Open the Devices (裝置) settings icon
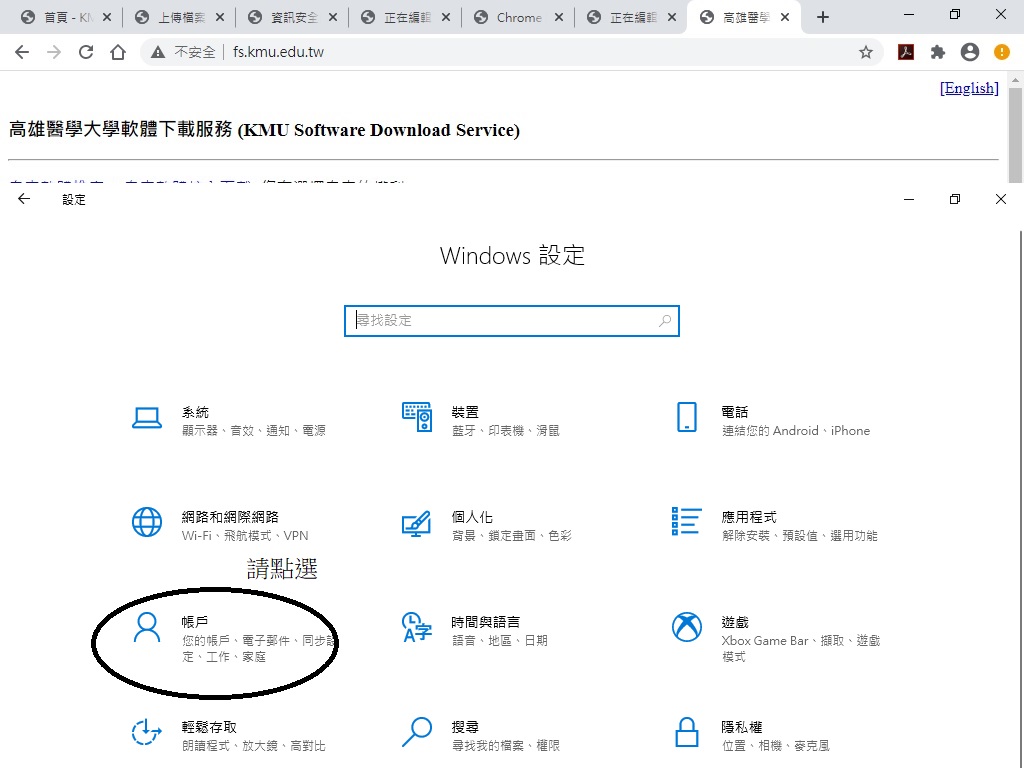This screenshot has height=768, width=1024. click(x=417, y=417)
